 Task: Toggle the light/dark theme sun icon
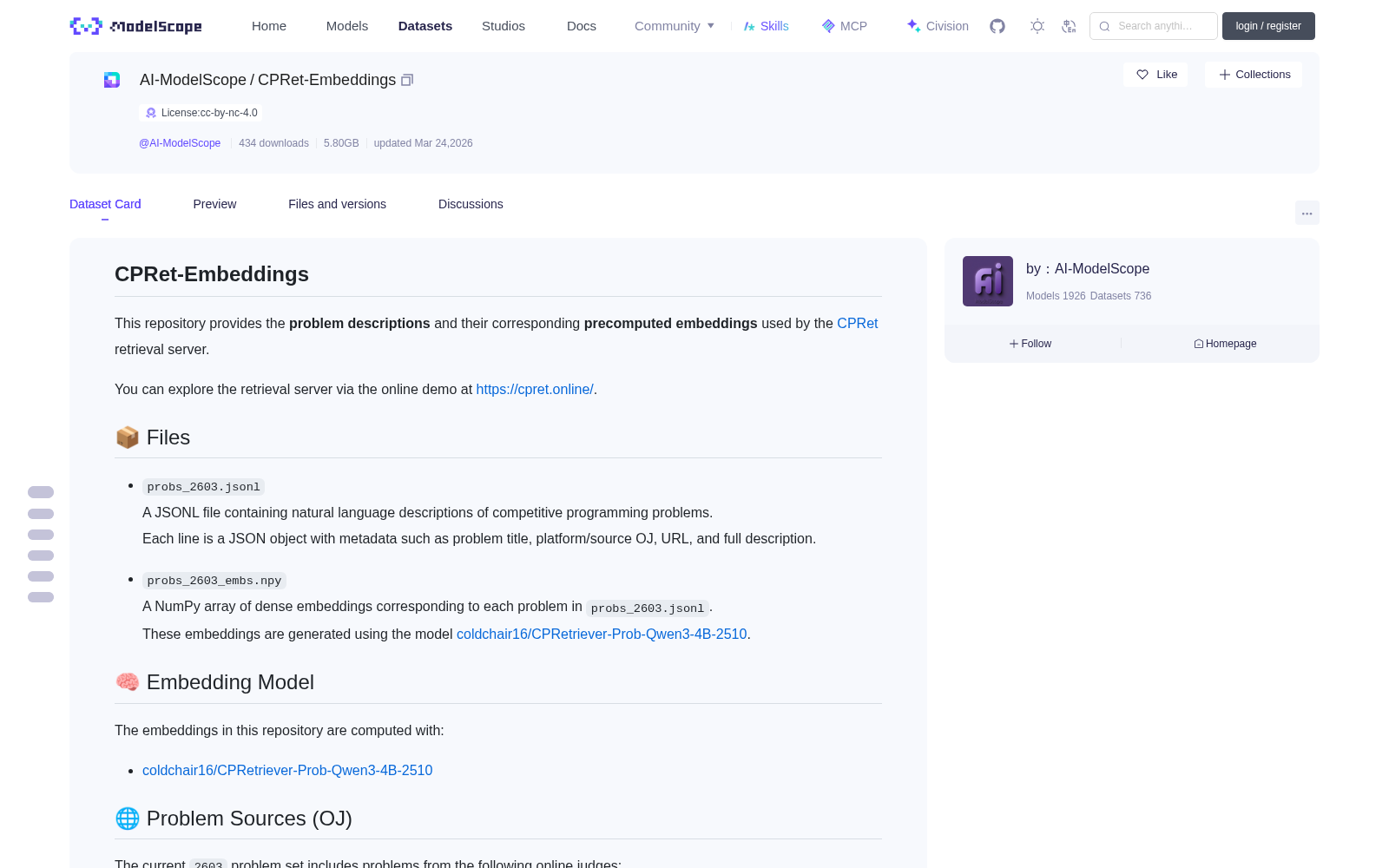click(1037, 26)
